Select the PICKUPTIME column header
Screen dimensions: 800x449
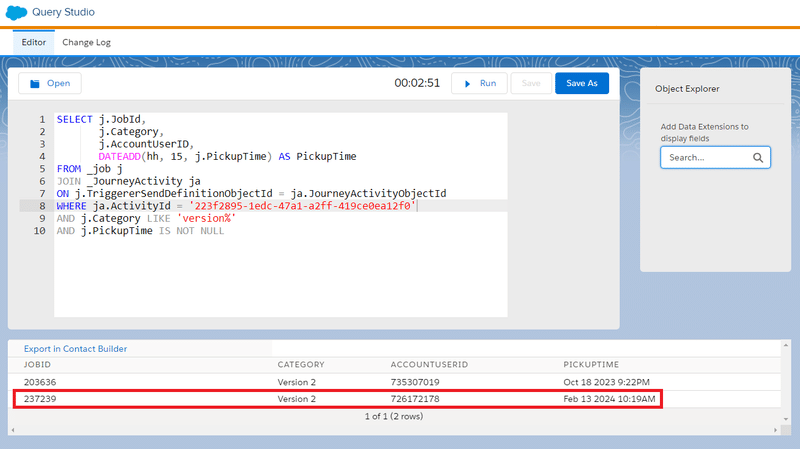point(591,365)
